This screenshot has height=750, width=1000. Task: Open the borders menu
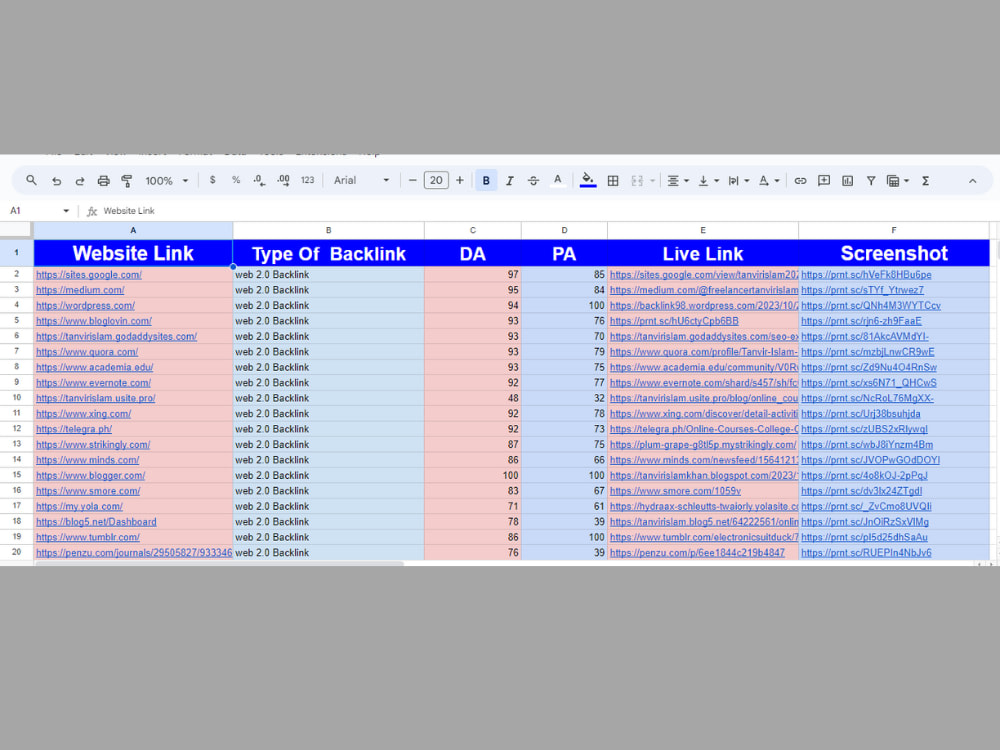tap(613, 181)
